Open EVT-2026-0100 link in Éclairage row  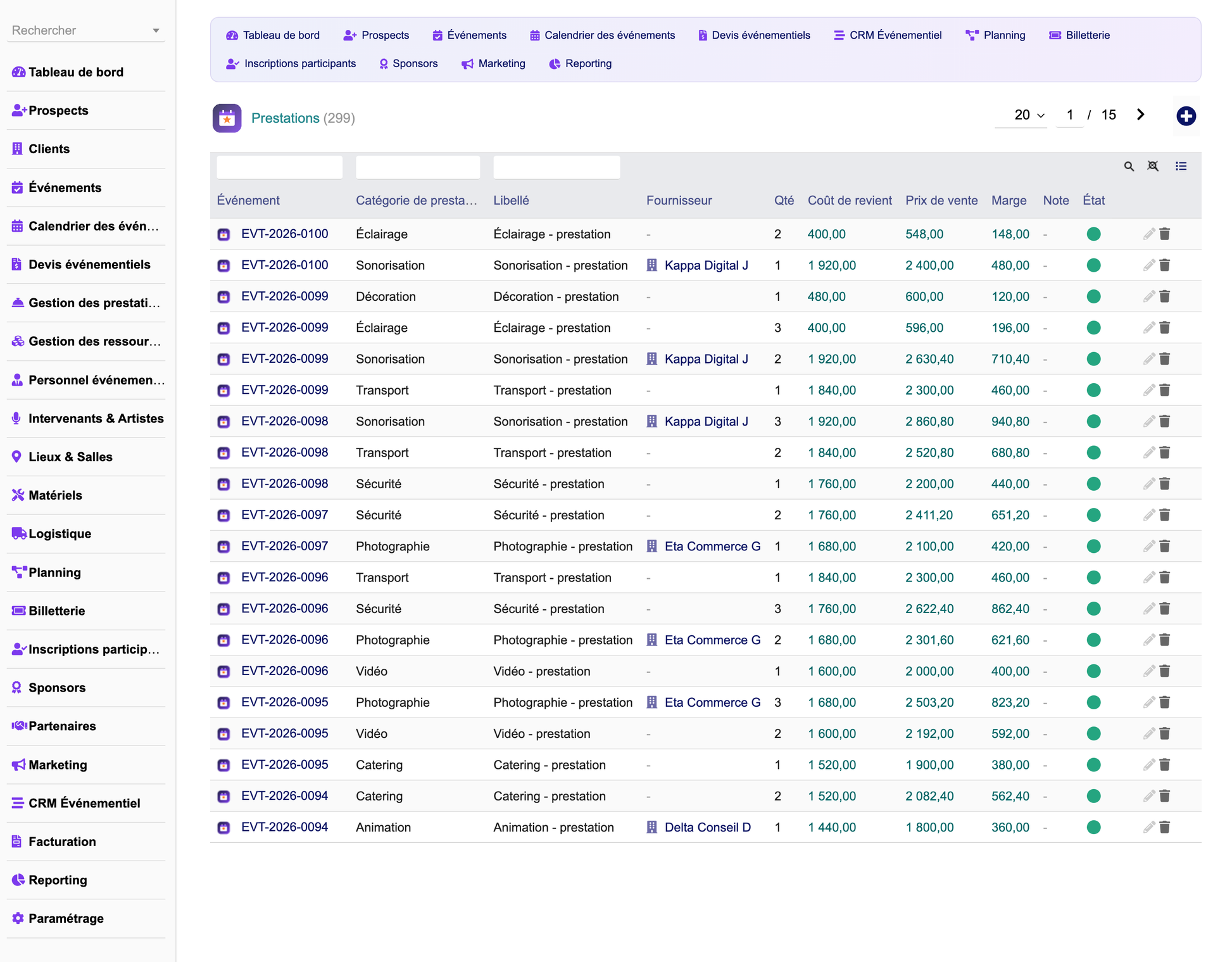(x=284, y=234)
